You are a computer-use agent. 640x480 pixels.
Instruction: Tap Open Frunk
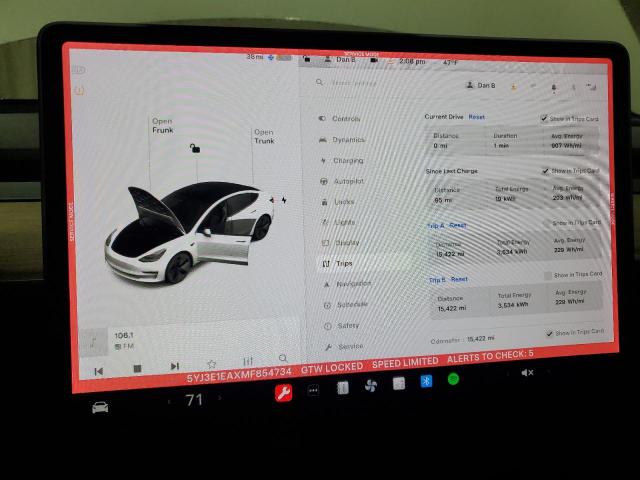(162, 126)
